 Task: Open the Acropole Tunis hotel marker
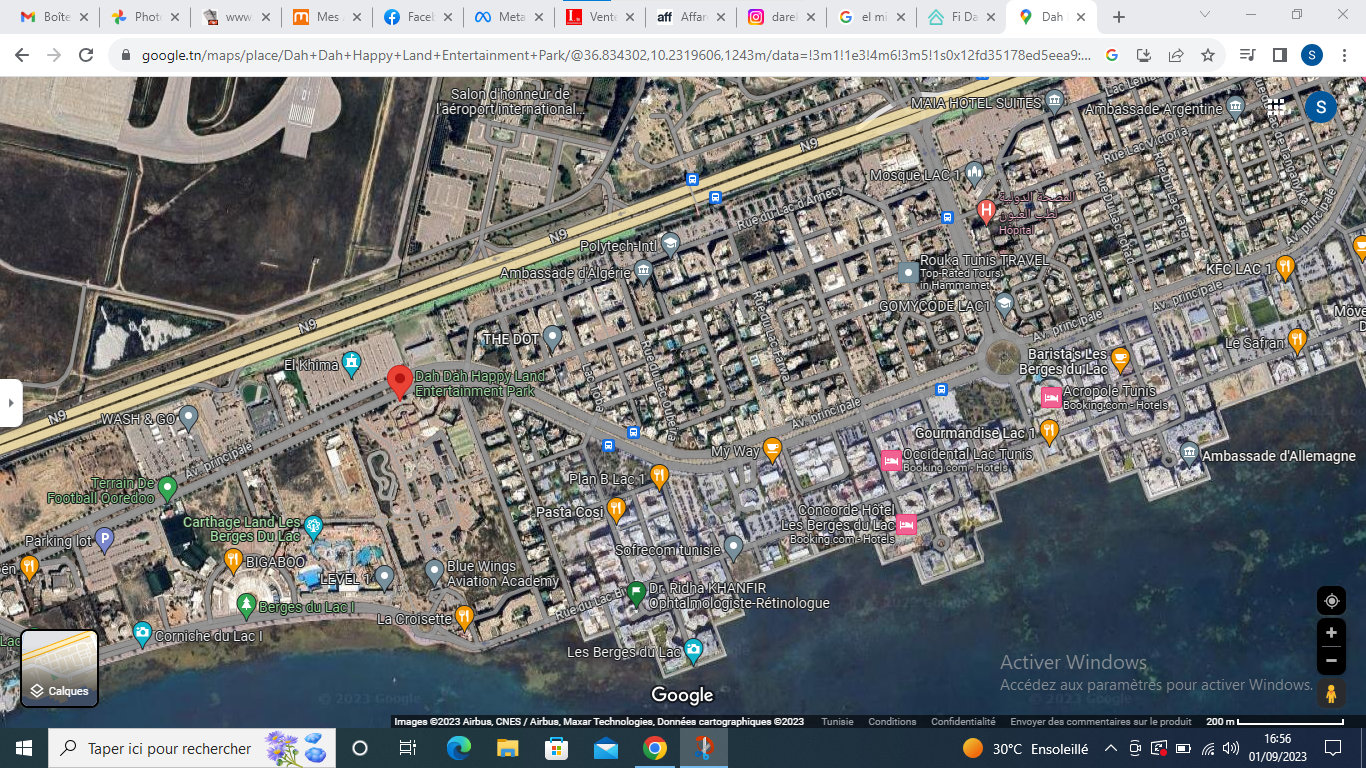(x=1051, y=398)
